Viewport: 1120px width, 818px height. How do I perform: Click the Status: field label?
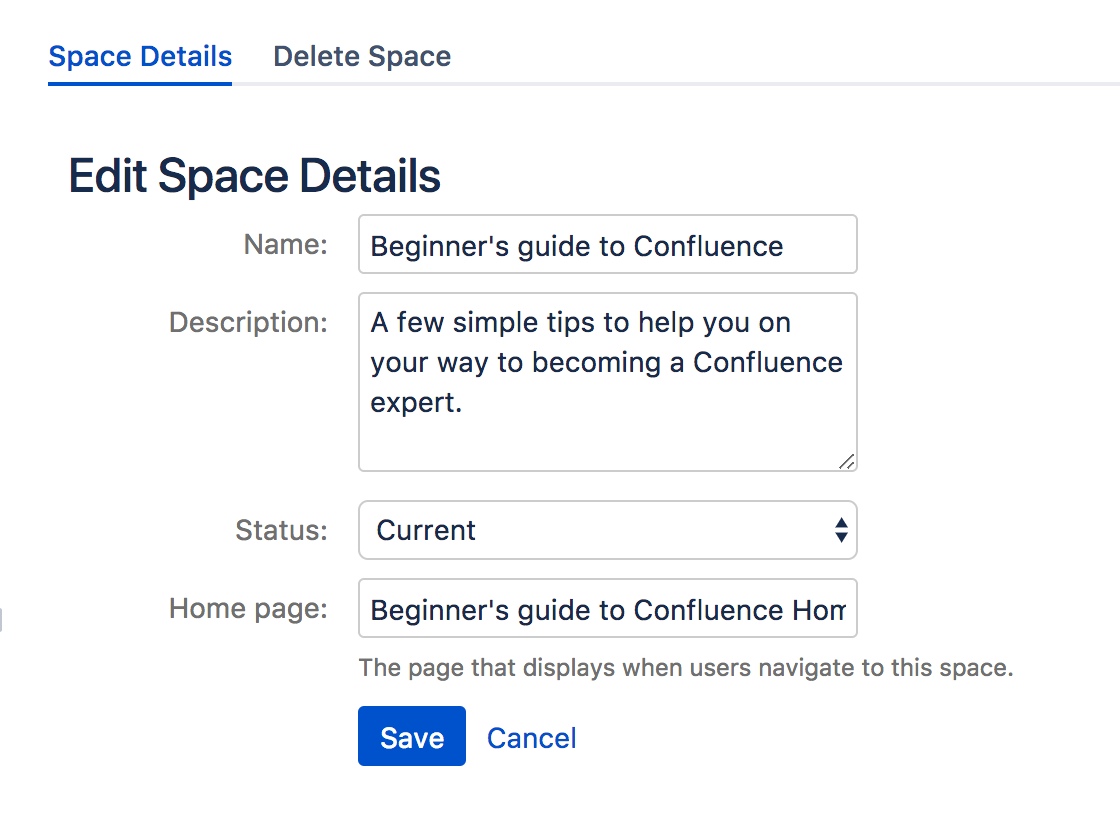tap(281, 530)
